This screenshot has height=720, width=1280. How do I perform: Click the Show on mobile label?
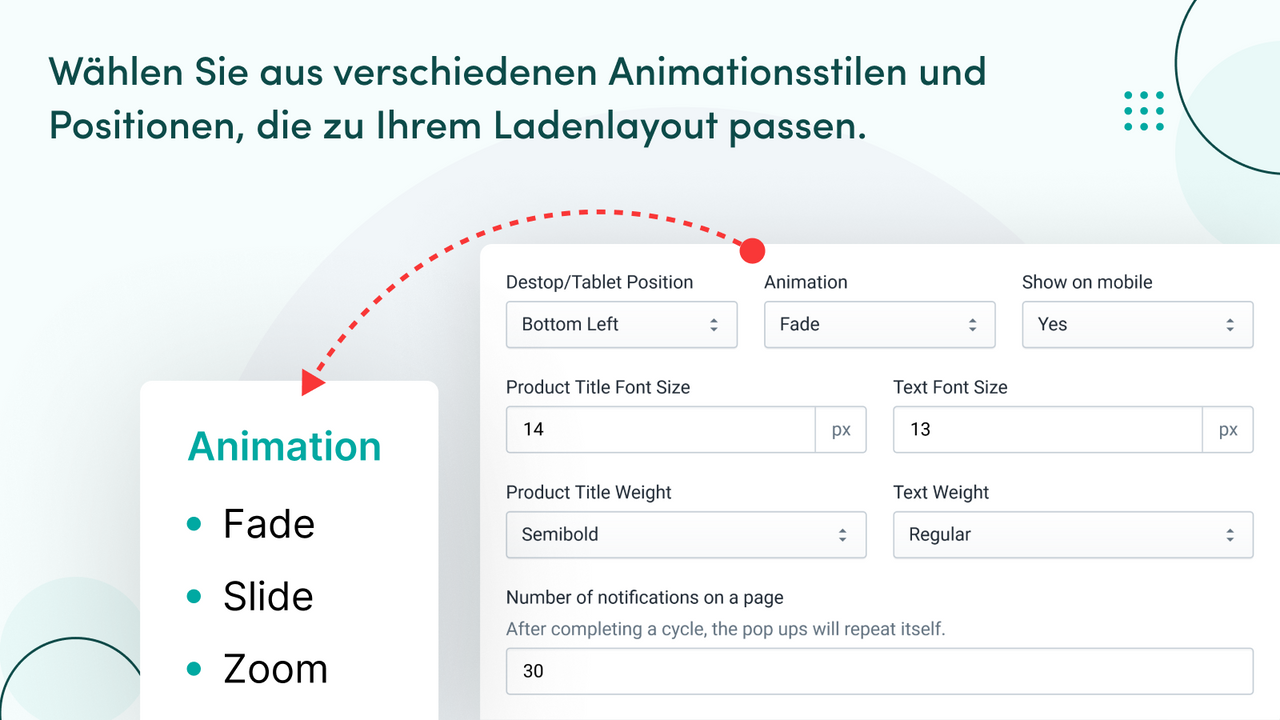point(1087,282)
